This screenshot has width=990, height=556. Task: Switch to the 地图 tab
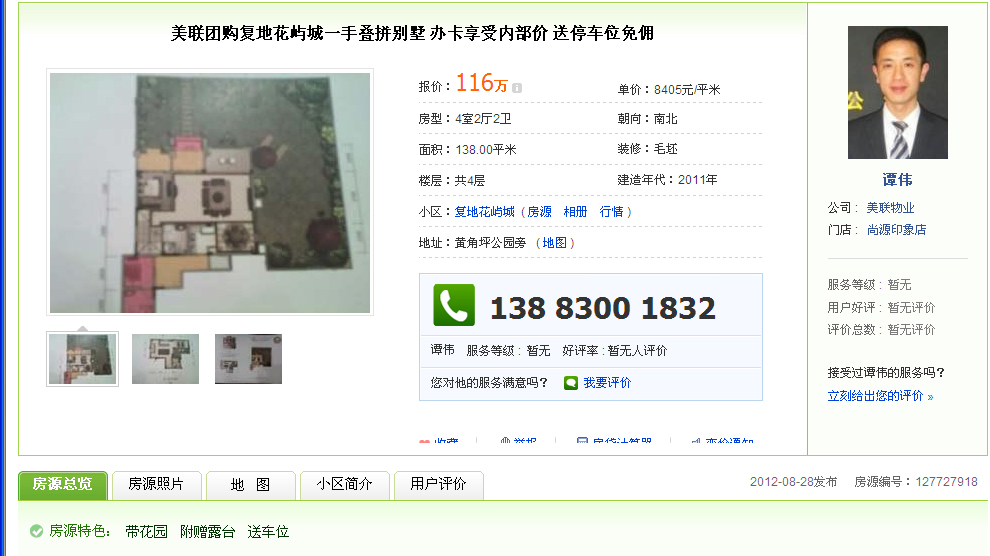pyautogui.click(x=250, y=485)
